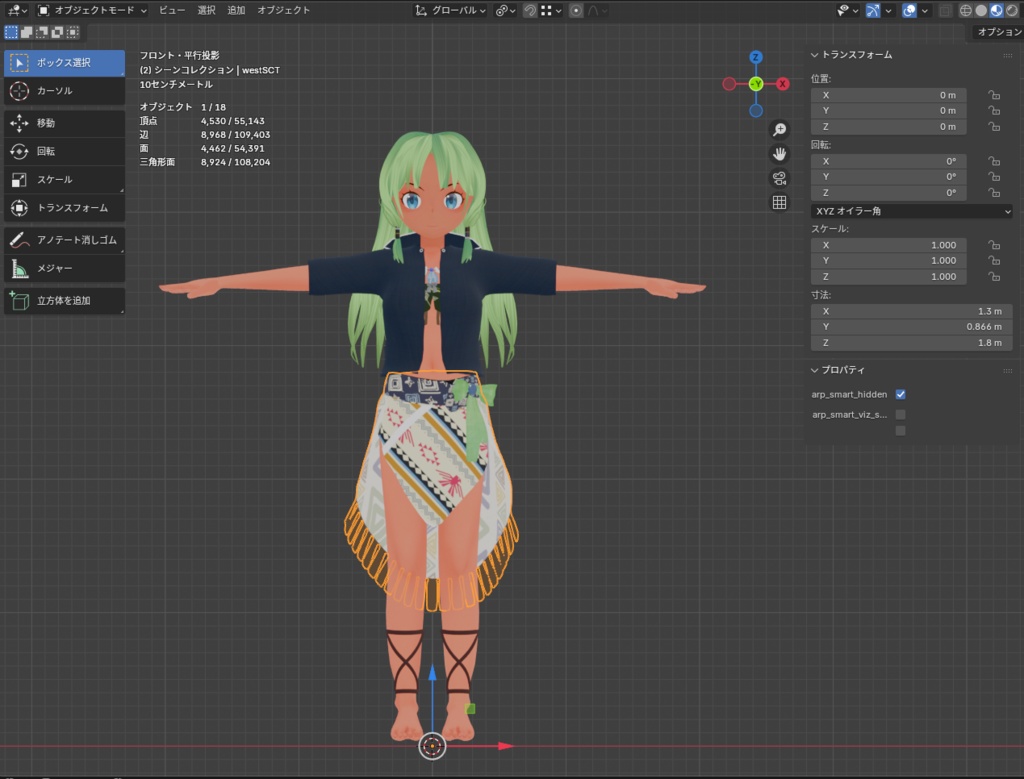The width and height of the screenshot is (1024, 779).
Task: Click the camera view icon
Action: point(779,178)
